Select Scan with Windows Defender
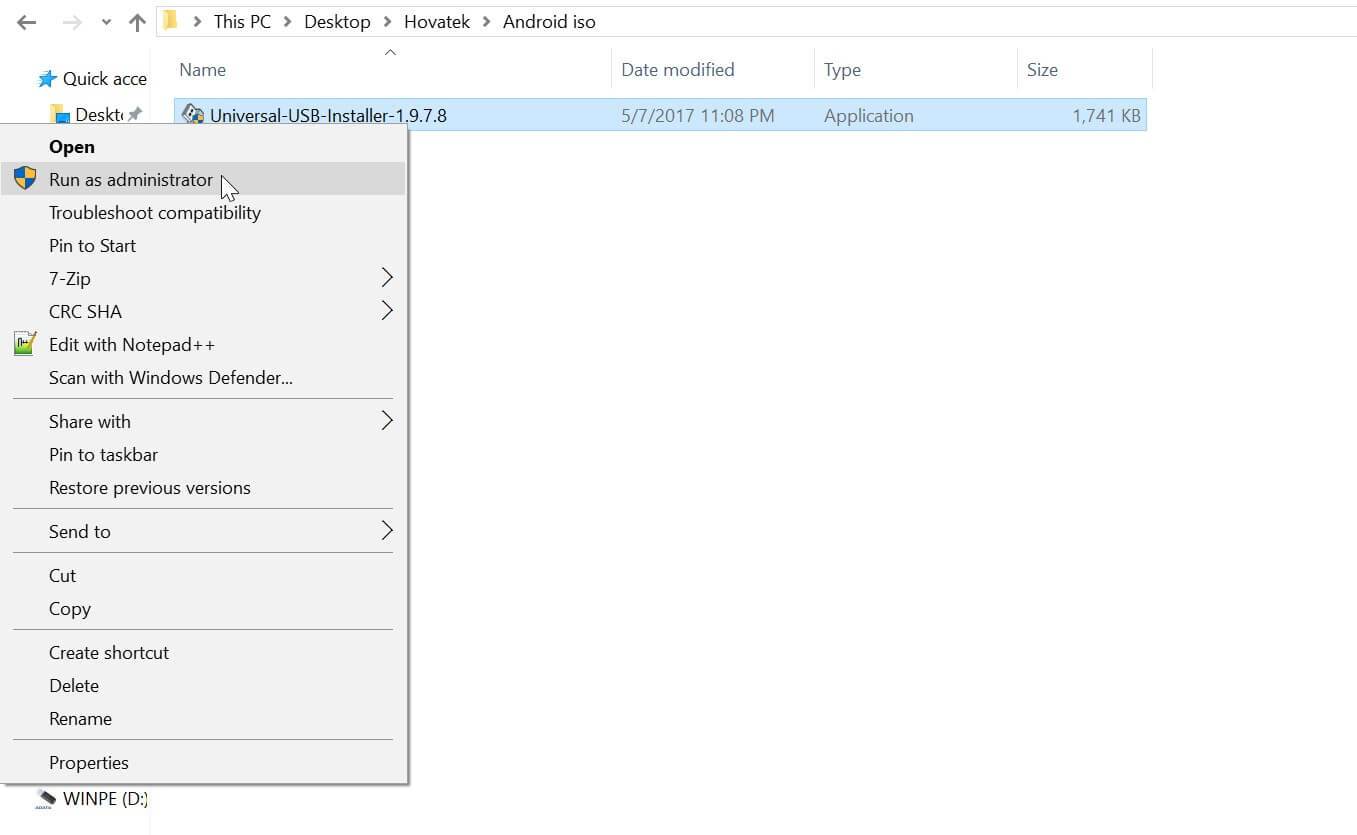The width and height of the screenshot is (1357, 835). pos(170,377)
